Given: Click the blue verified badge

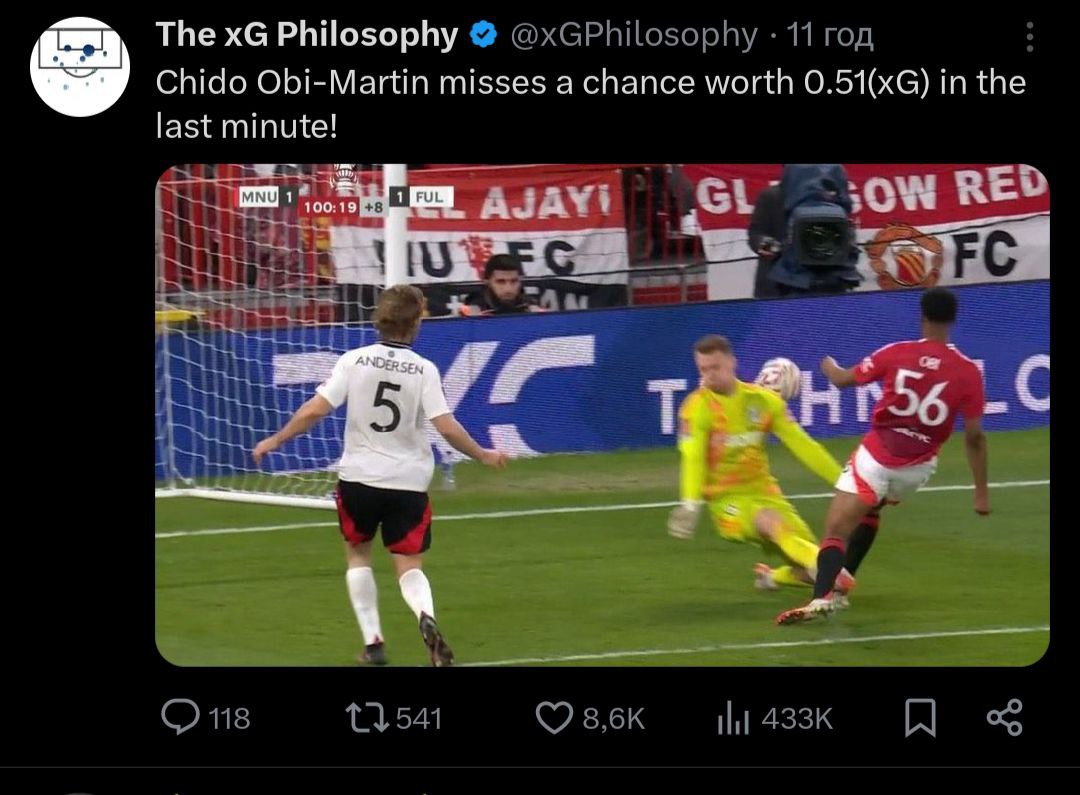Looking at the screenshot, I should coord(484,34).
